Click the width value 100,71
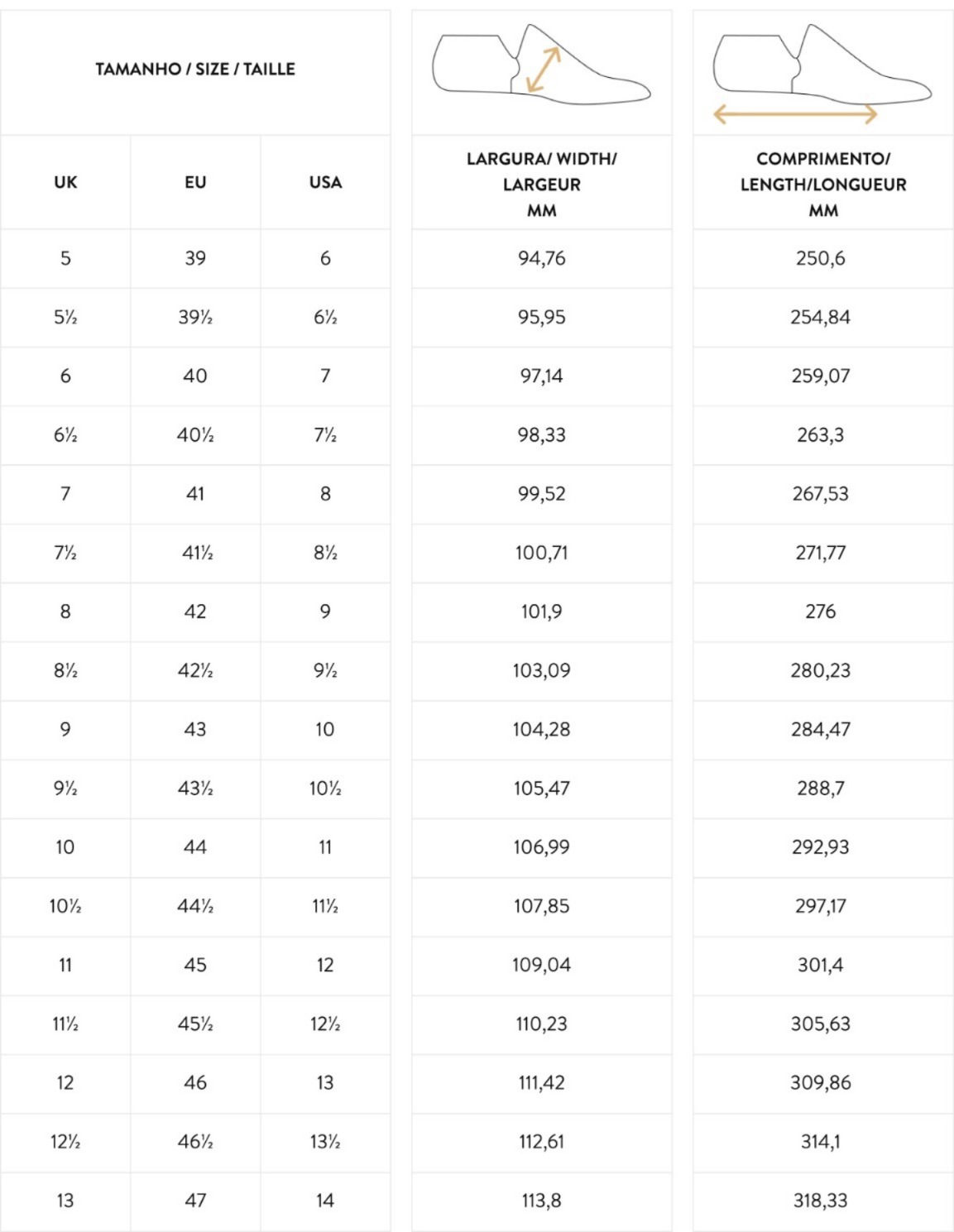The height and width of the screenshot is (1232, 954). click(542, 553)
